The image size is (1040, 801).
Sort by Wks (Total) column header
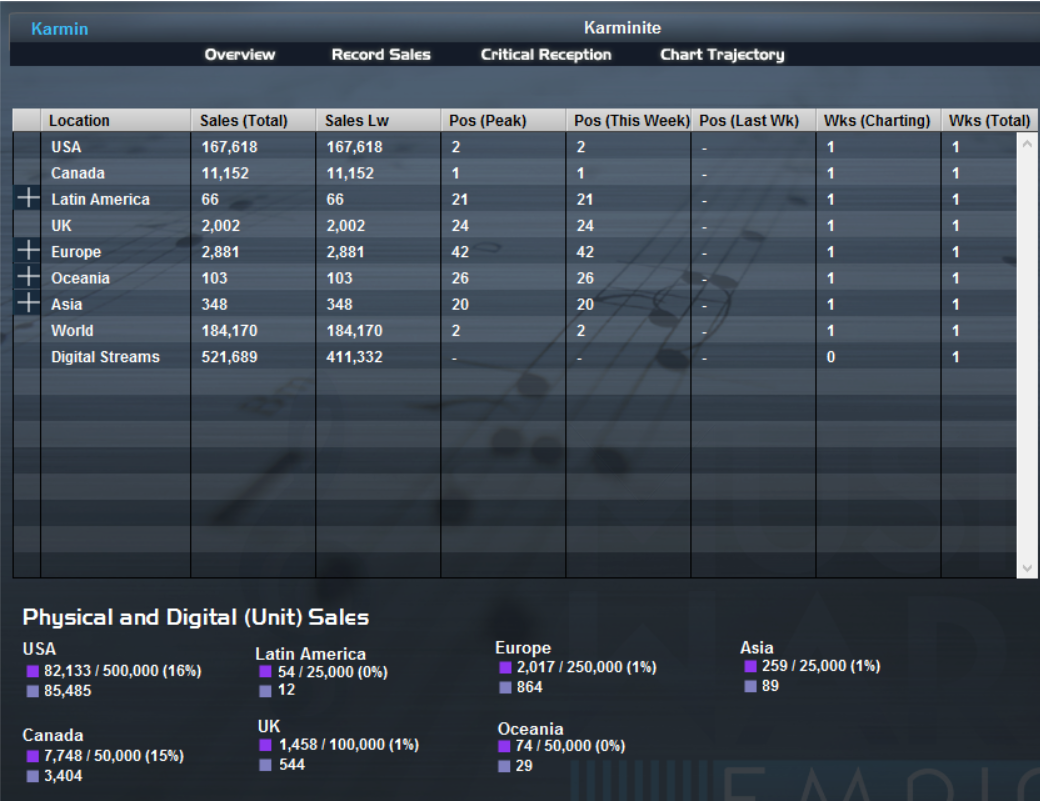988,121
